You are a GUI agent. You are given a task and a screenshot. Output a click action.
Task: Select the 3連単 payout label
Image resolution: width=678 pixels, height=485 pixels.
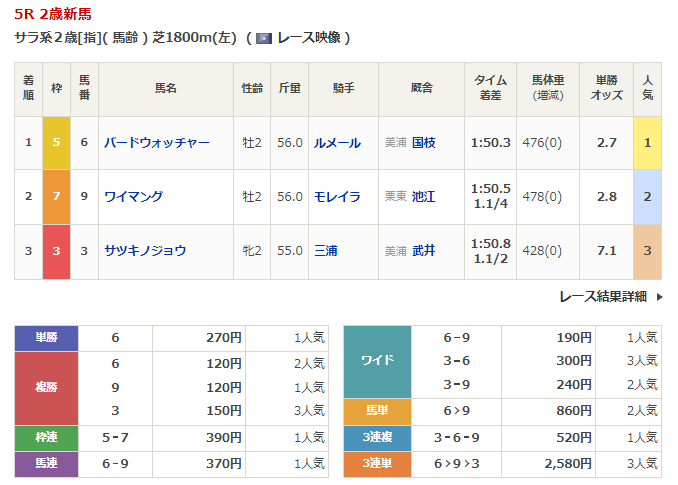[377, 464]
